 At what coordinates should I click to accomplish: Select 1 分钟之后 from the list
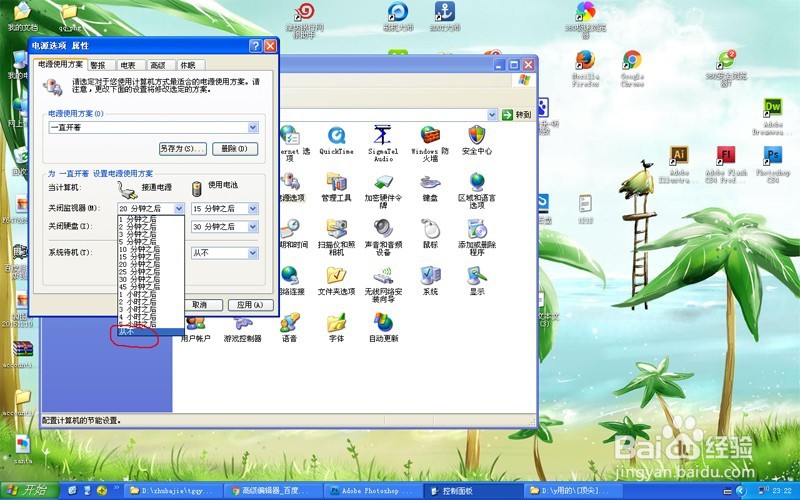(x=151, y=219)
